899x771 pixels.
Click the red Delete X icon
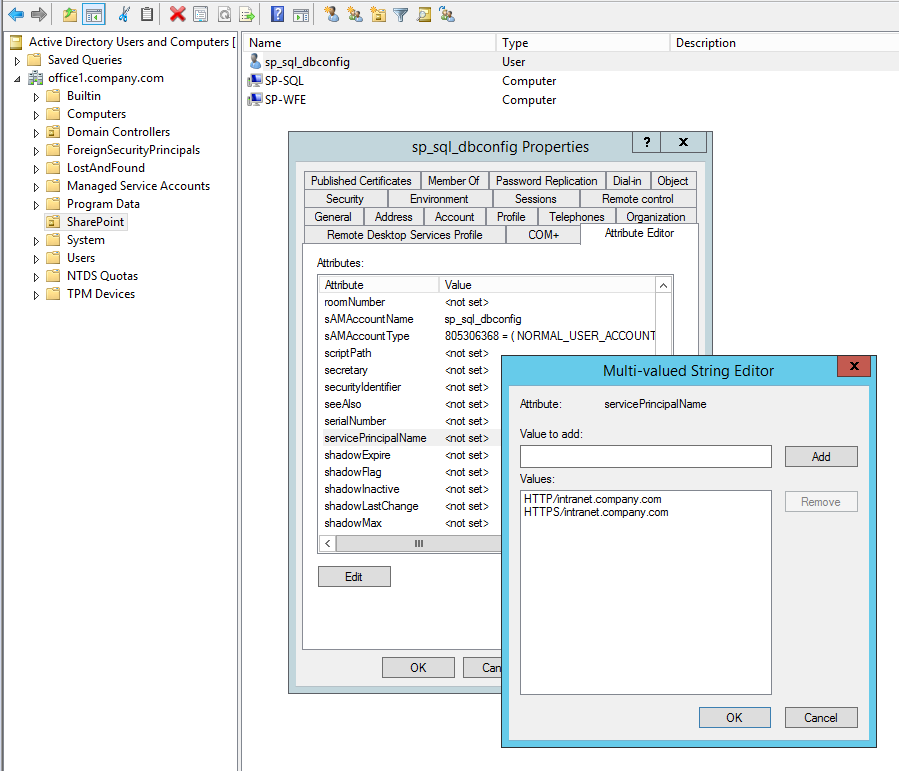tap(177, 14)
